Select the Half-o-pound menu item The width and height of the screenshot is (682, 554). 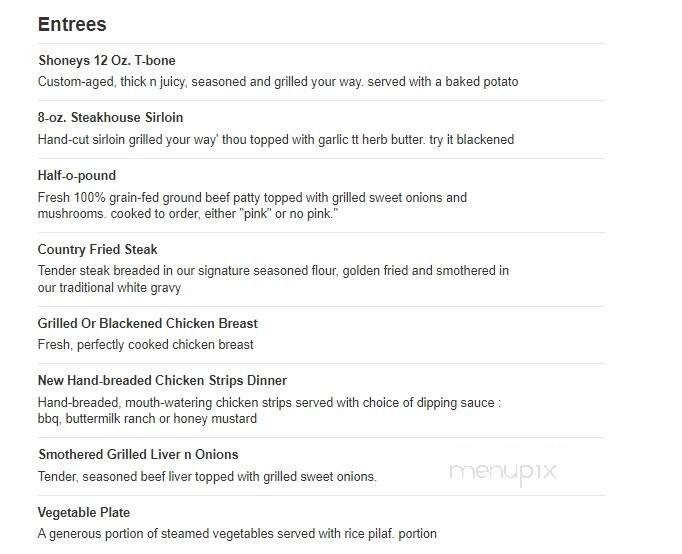pos(77,175)
